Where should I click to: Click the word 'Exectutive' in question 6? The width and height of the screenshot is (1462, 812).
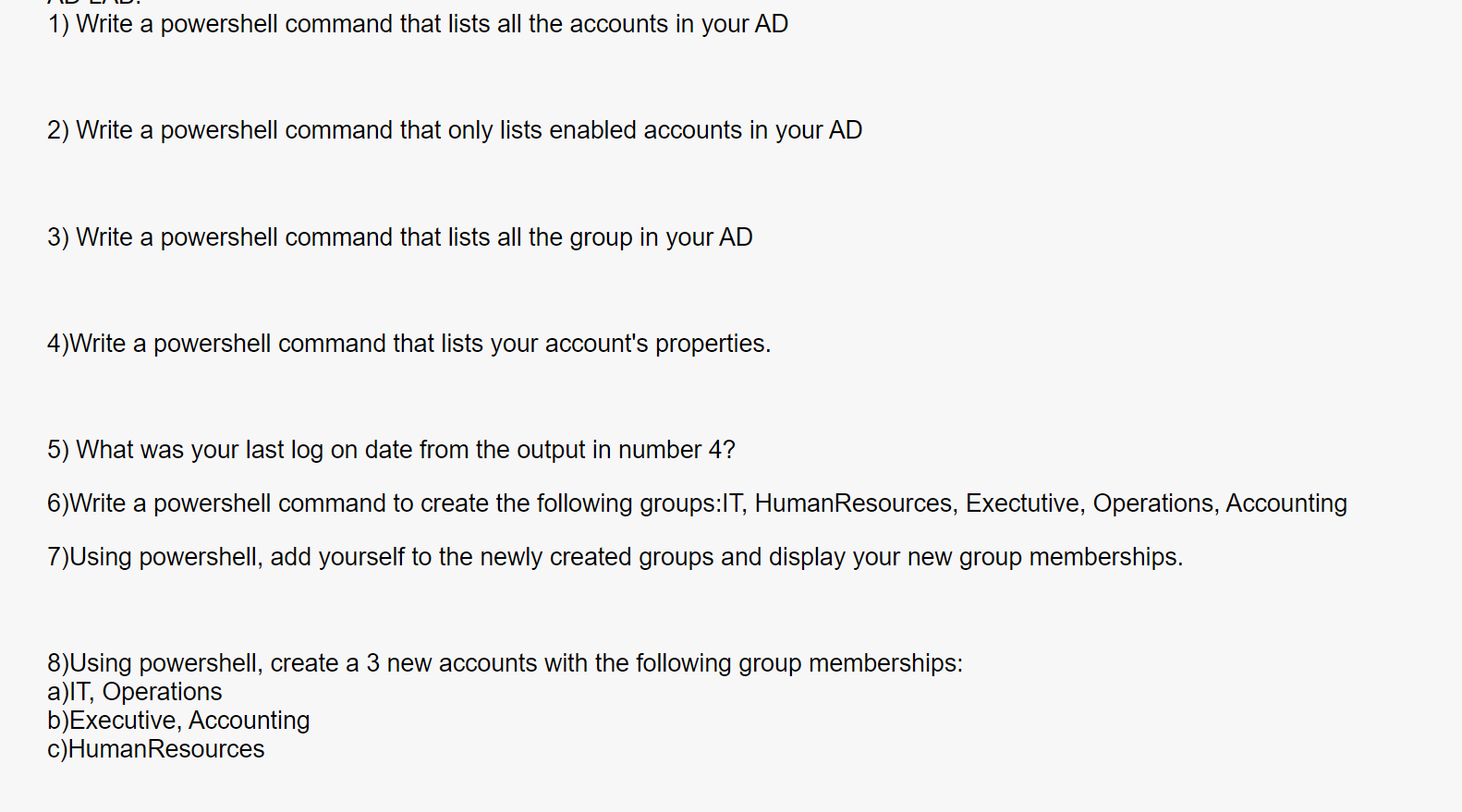pos(1023,503)
